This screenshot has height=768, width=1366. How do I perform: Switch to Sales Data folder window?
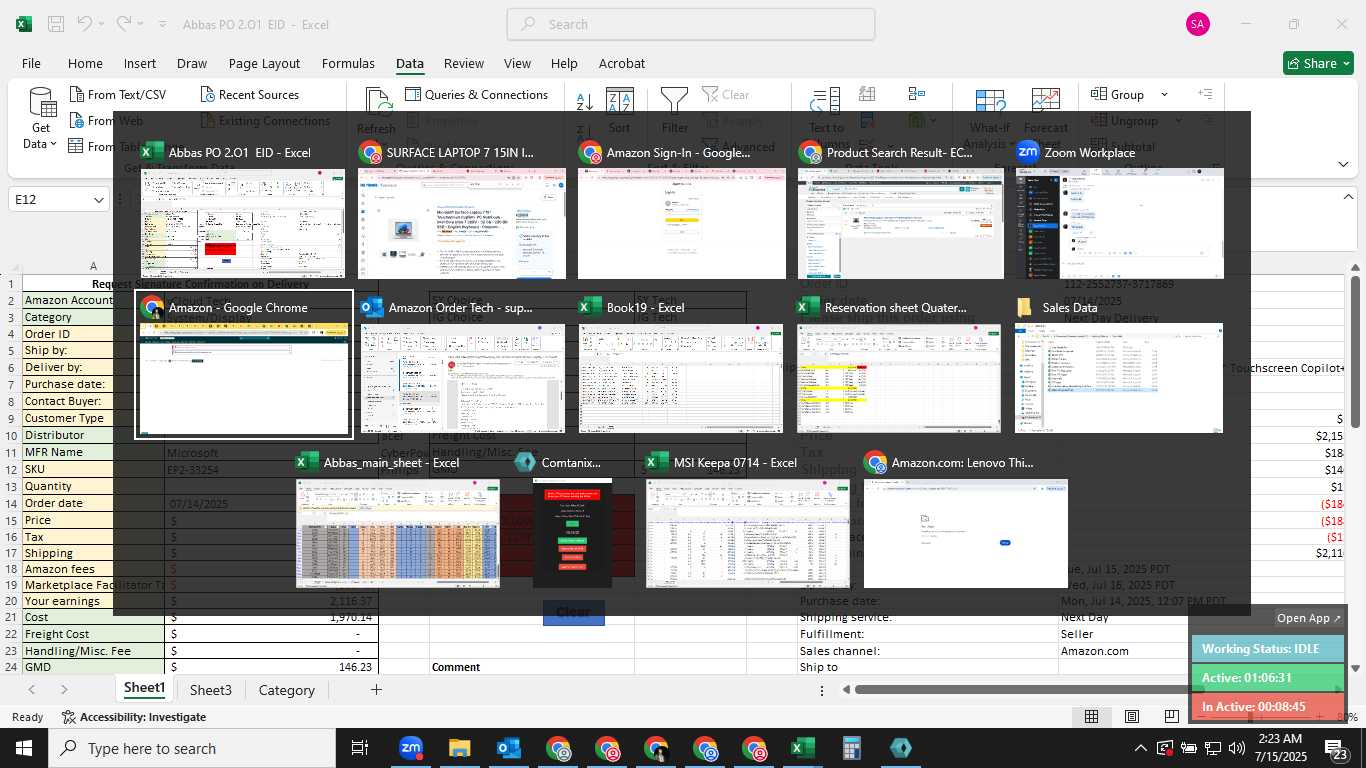1118,365
